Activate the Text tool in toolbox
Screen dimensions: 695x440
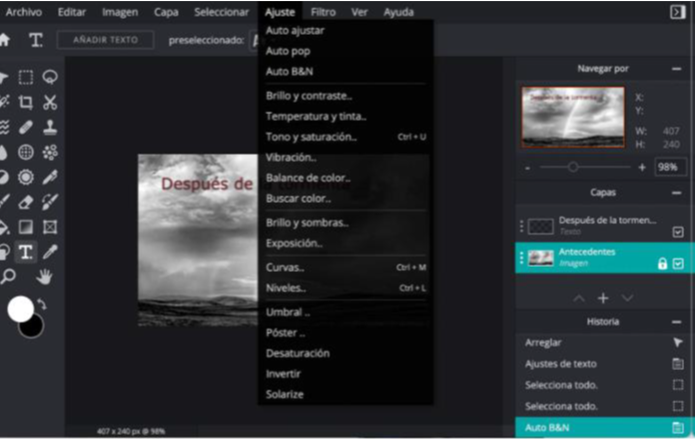point(26,252)
